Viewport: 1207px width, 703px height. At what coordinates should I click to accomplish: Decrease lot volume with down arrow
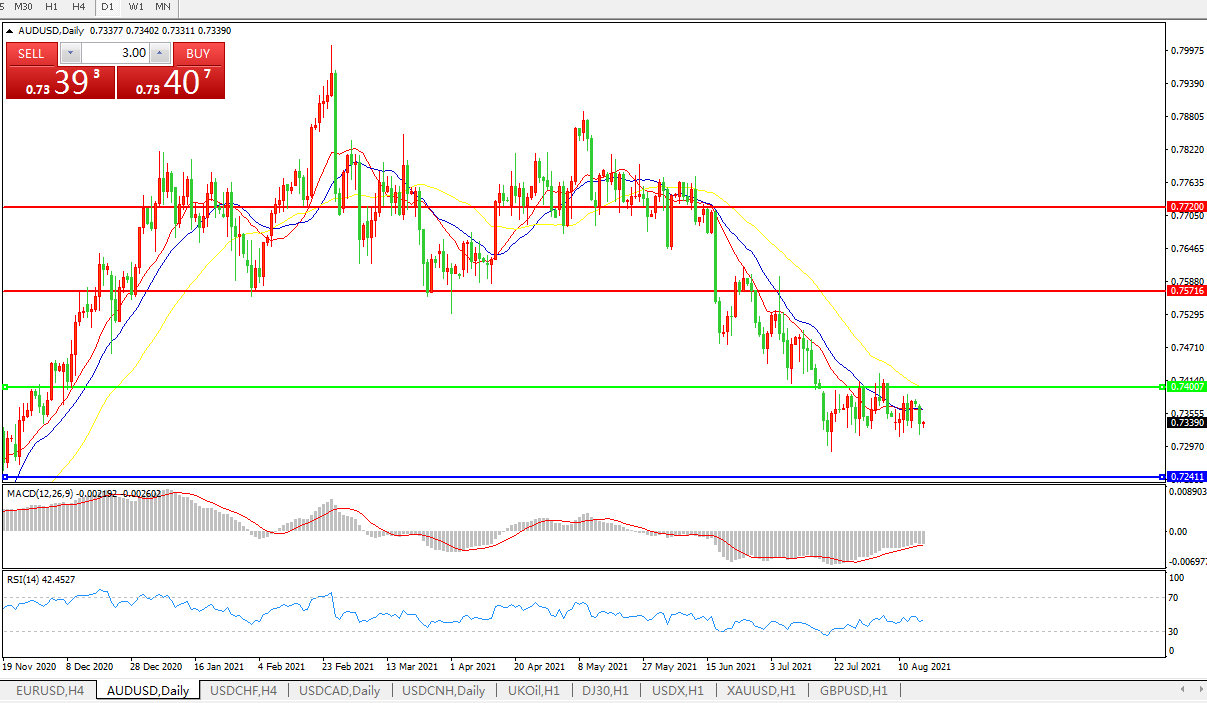pos(70,53)
